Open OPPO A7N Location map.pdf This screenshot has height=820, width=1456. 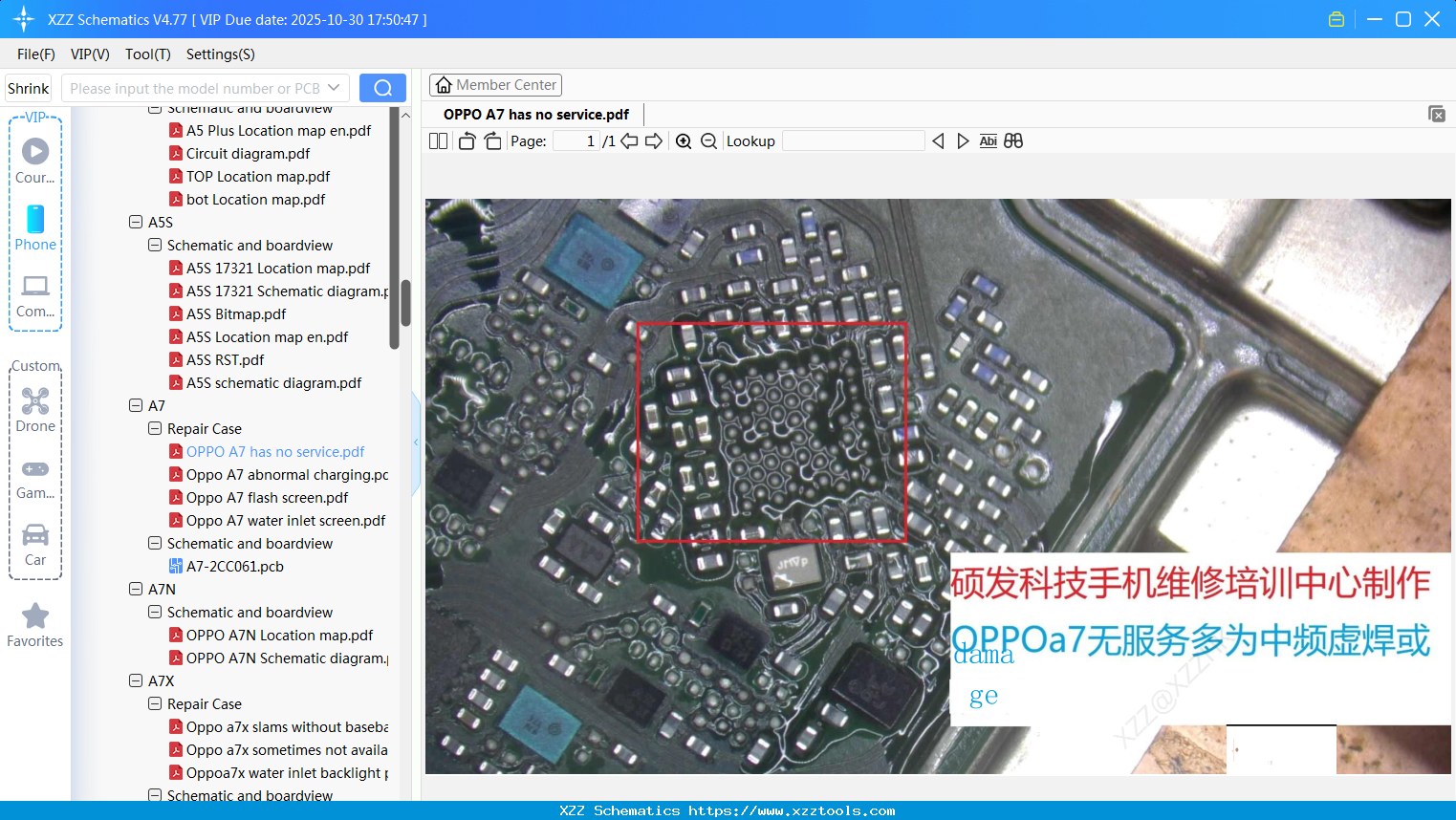[279, 635]
